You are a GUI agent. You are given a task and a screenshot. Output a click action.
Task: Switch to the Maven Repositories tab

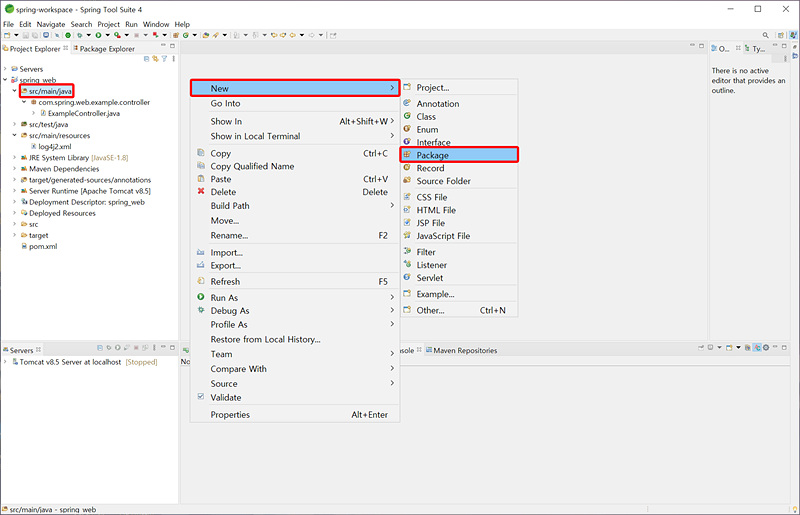(x=461, y=350)
